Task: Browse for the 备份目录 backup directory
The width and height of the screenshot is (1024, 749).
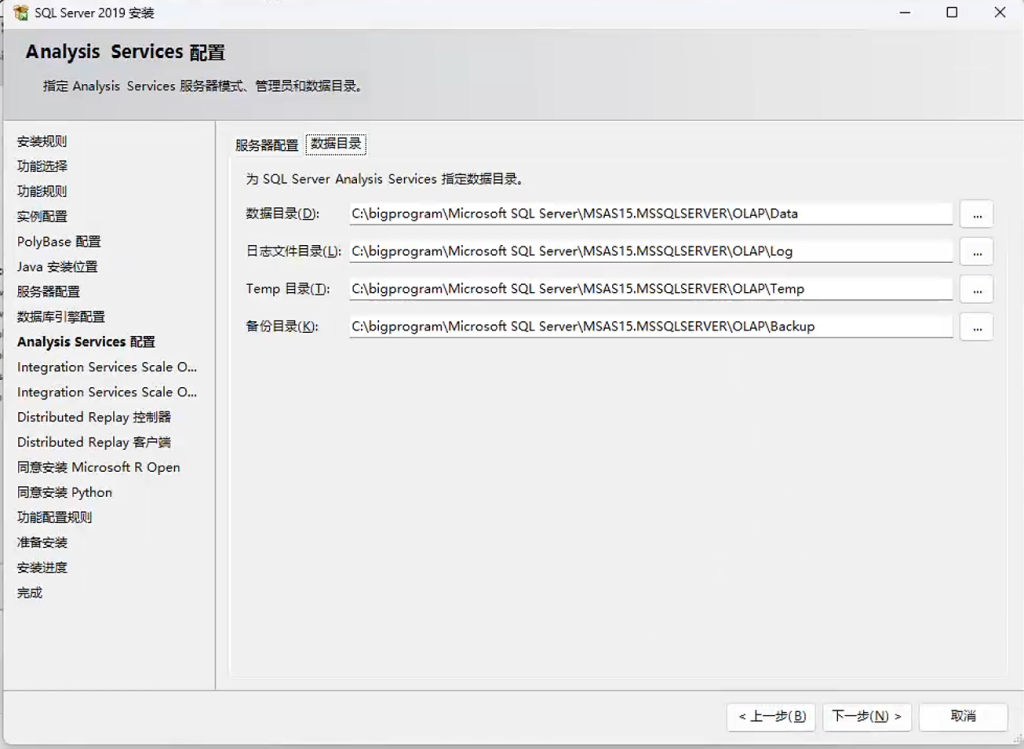Action: (x=977, y=327)
